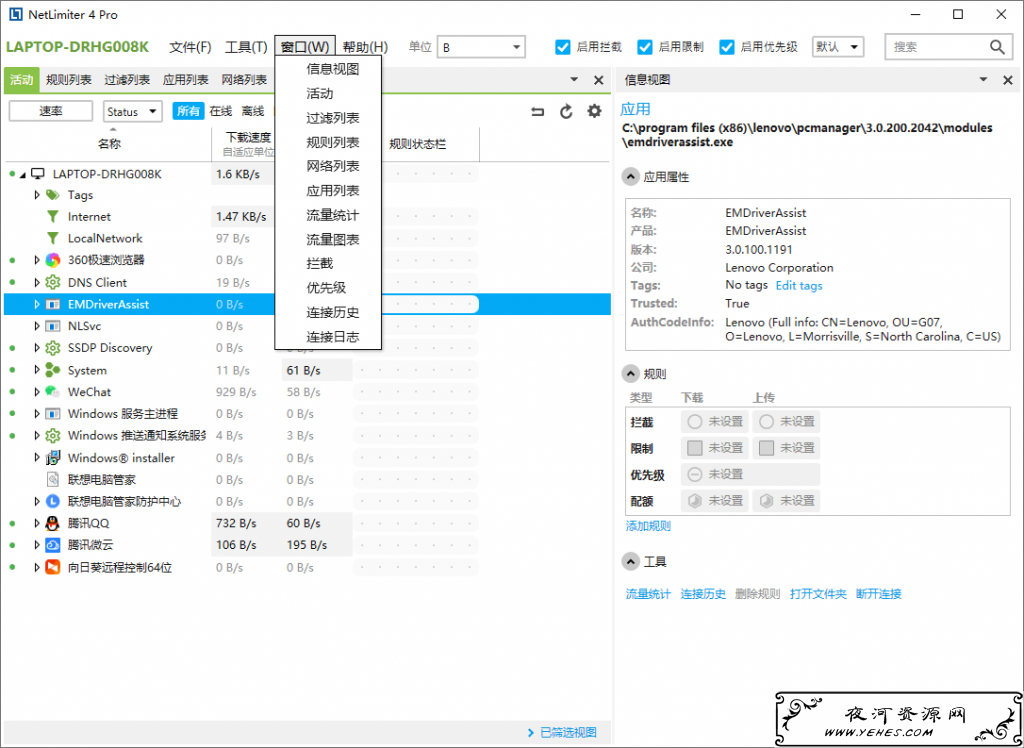
Task: Toggle the 启用优先级 checkbox
Action: click(727, 47)
